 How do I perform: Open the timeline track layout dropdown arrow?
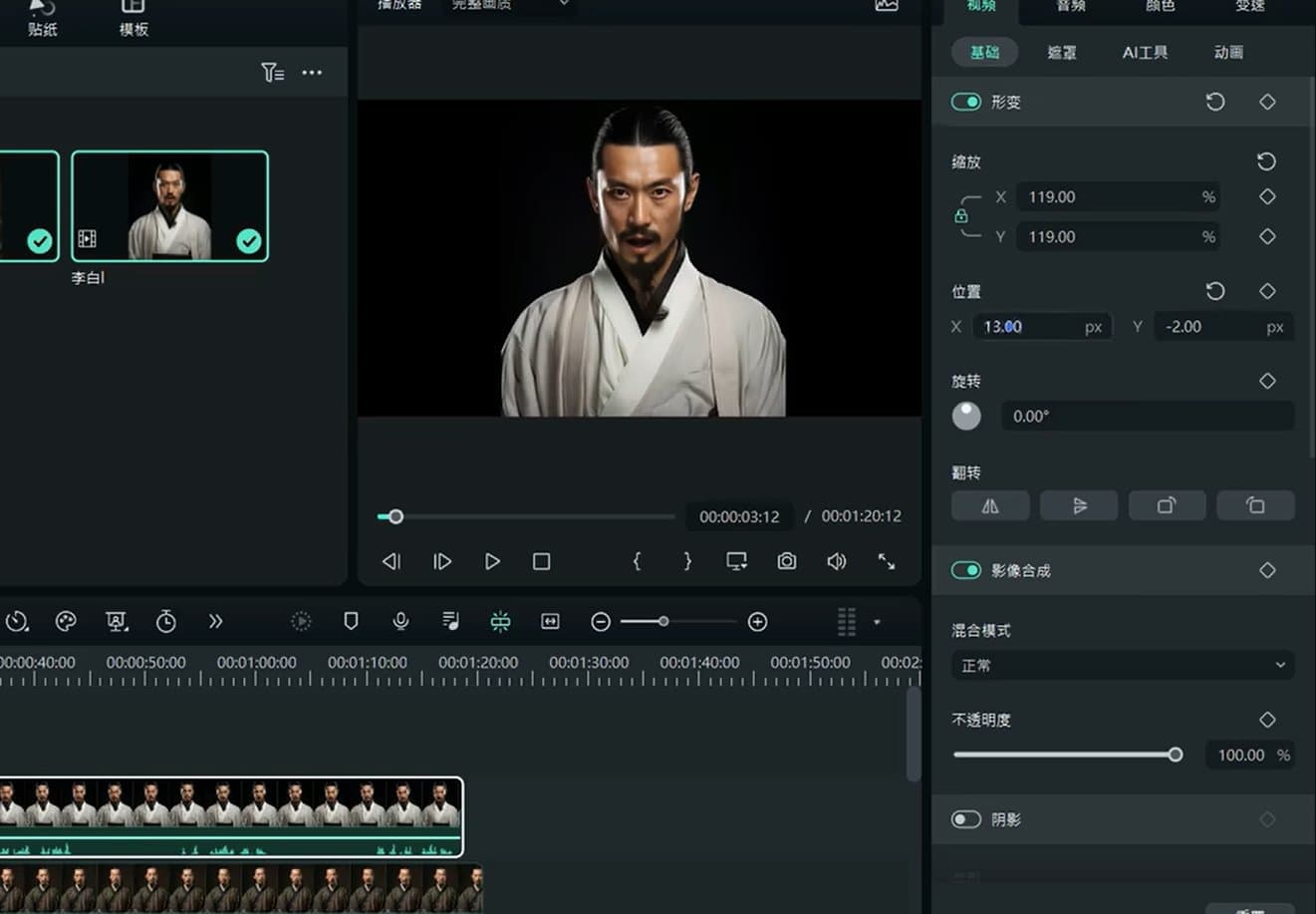(x=877, y=622)
